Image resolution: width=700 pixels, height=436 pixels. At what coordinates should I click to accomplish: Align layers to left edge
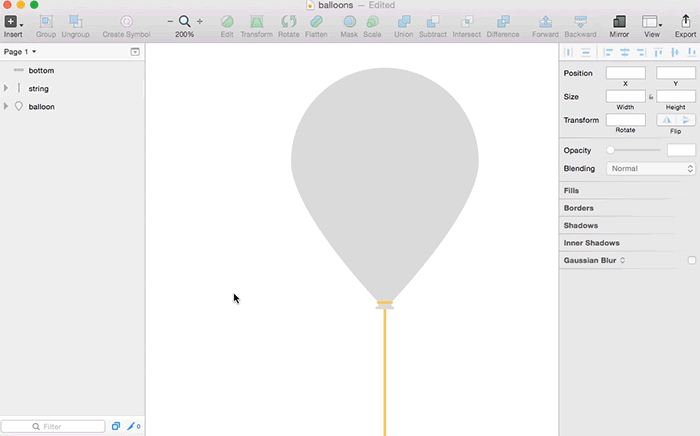608,52
